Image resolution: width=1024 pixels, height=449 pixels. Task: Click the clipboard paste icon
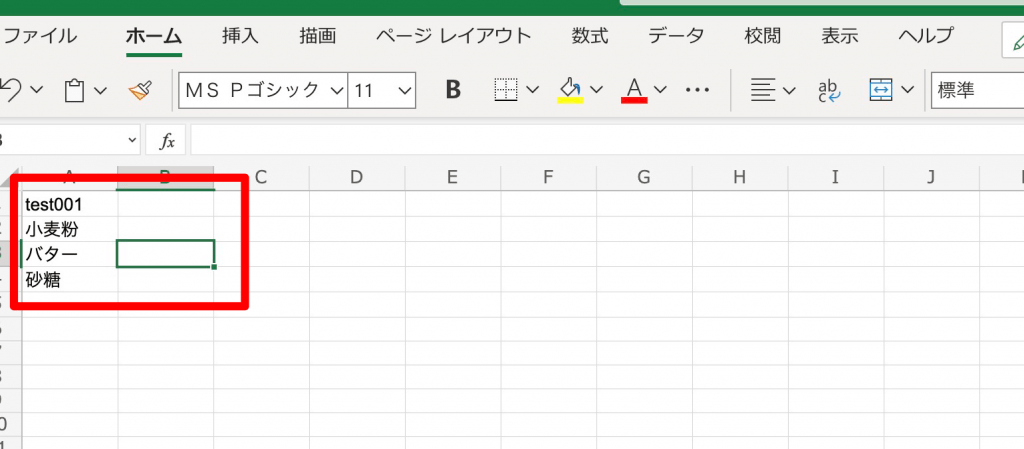coord(75,90)
